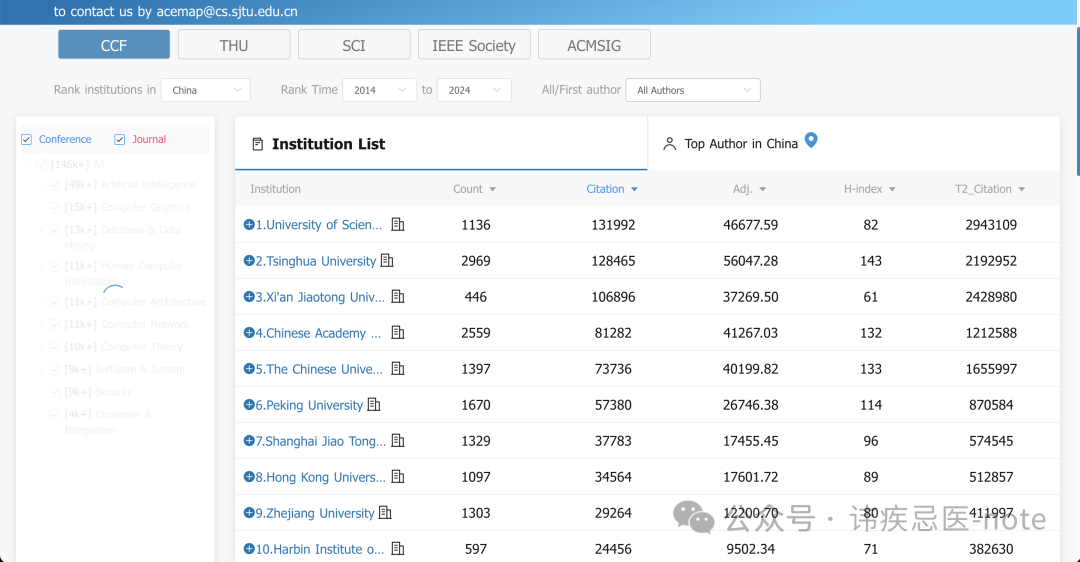Switch to the THU tab
Screen dimensions: 1080x562
pos(234,45)
